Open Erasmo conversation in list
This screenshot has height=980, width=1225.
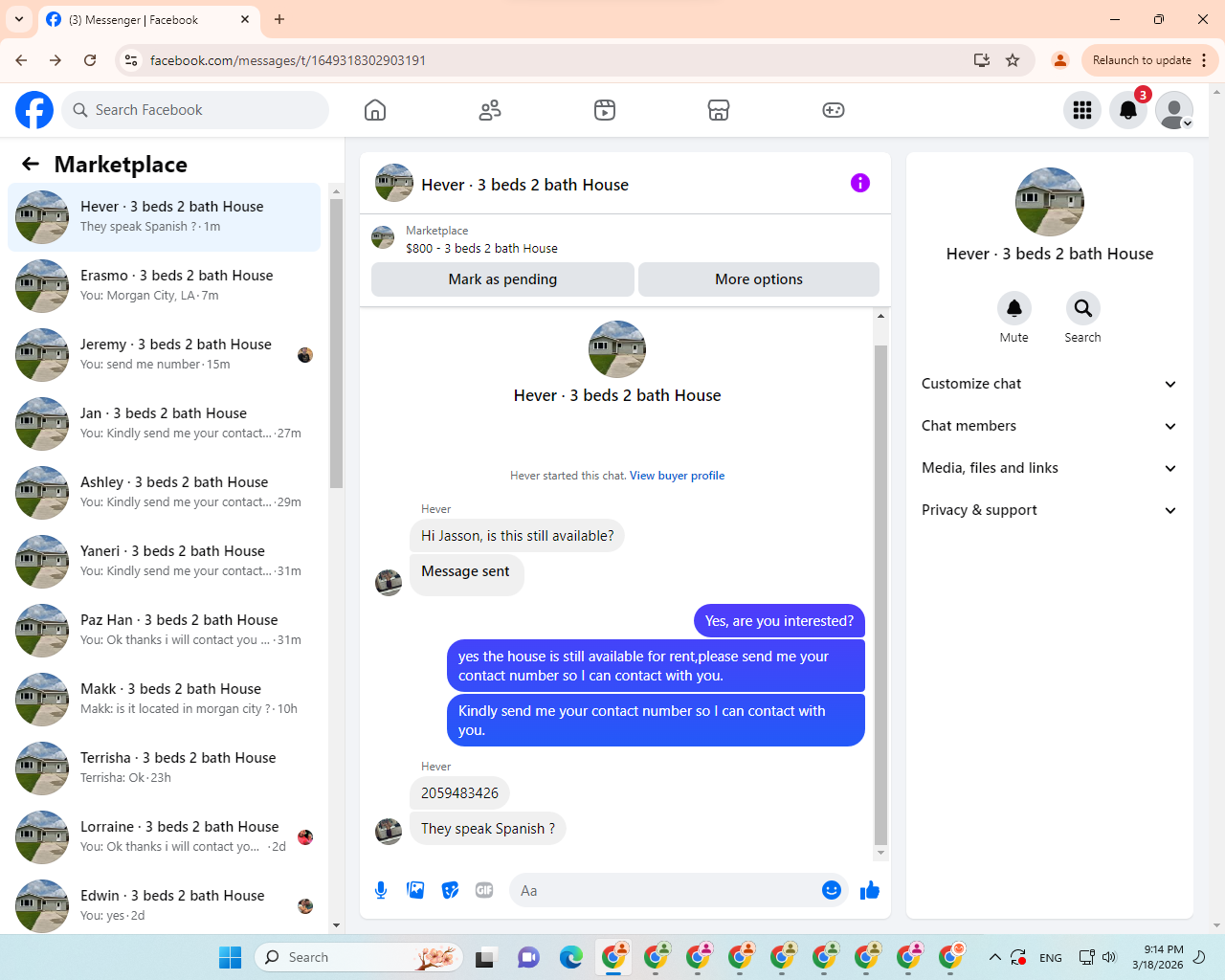[x=164, y=286]
